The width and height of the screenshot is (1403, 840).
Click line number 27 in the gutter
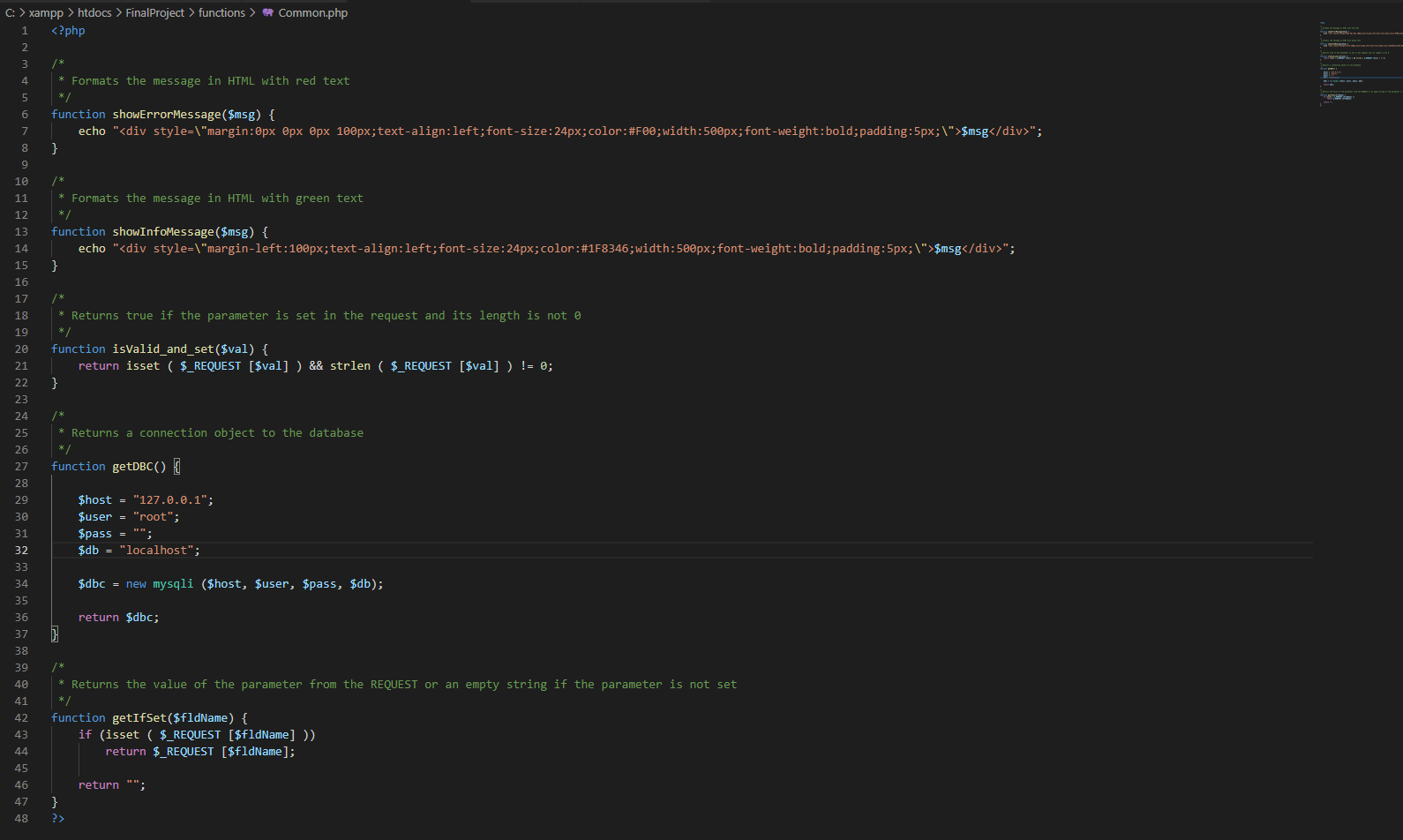tap(21, 466)
